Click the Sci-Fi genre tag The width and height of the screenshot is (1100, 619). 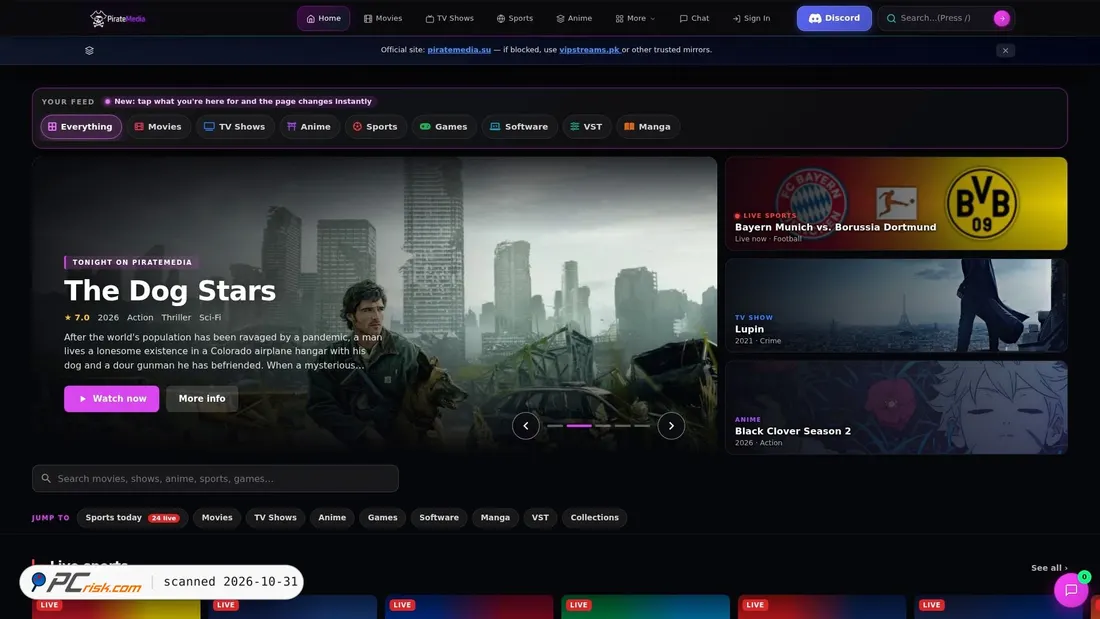click(210, 317)
